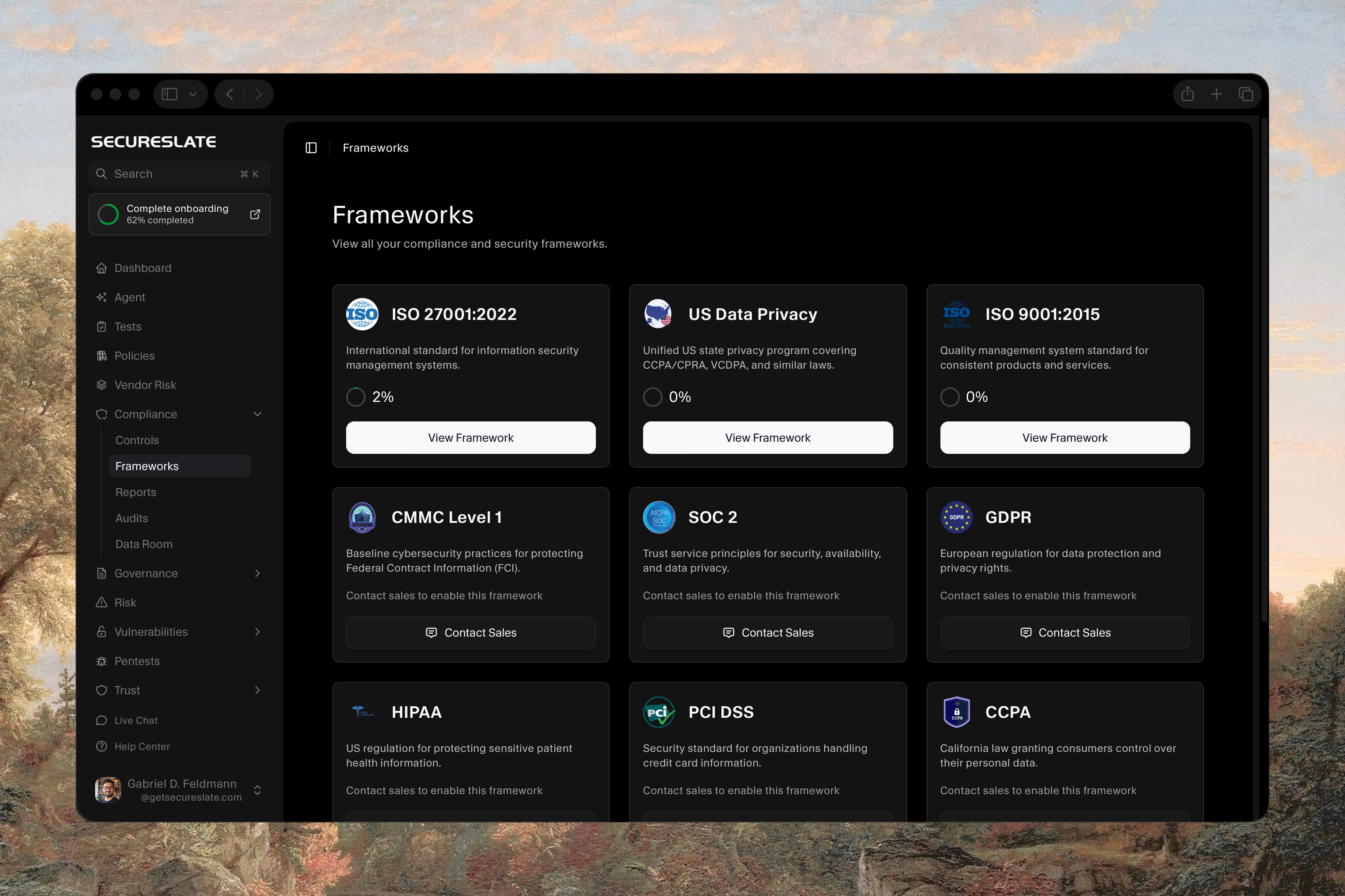This screenshot has height=896, width=1345.
Task: Click the ISO 9001:2015 0% progress ring
Action: [x=950, y=397]
